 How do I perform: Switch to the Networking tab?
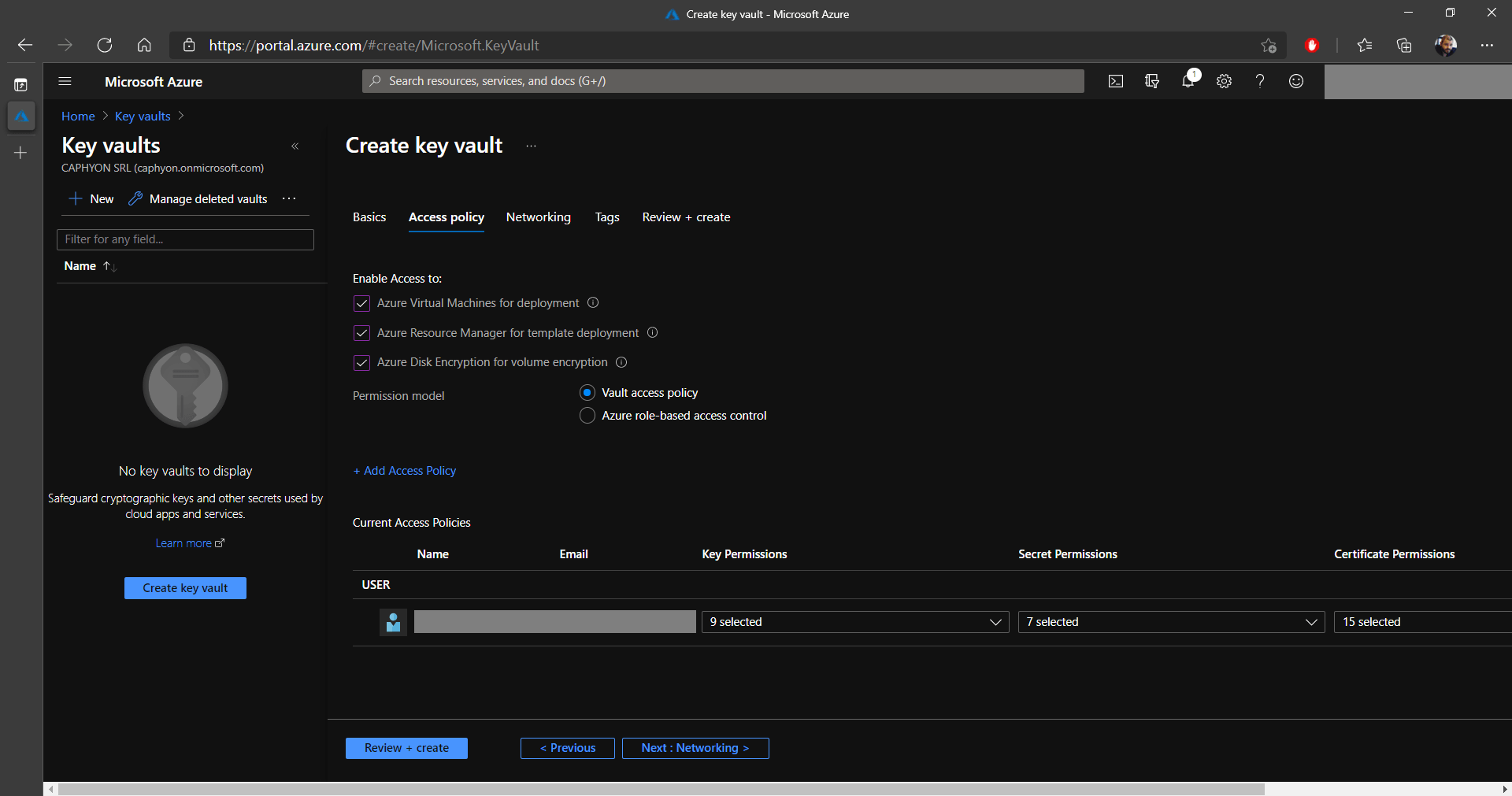[x=539, y=217]
